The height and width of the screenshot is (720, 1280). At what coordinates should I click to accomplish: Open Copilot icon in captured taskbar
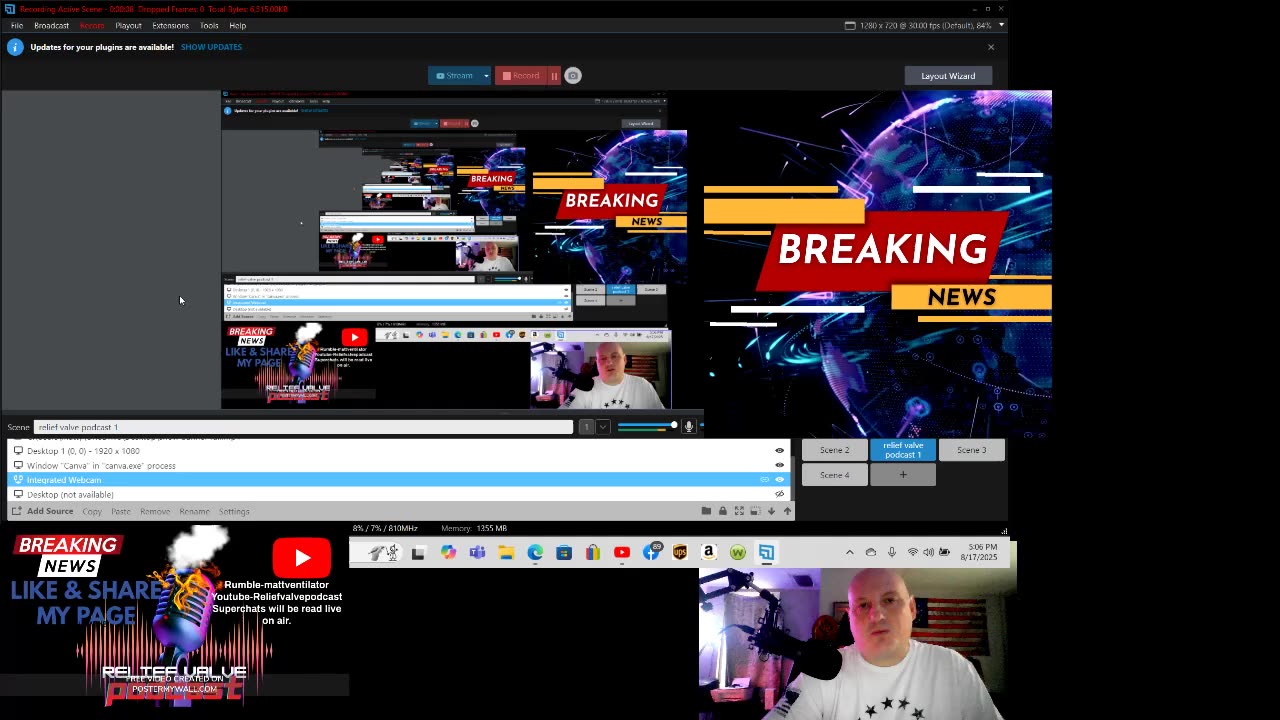[x=448, y=552]
